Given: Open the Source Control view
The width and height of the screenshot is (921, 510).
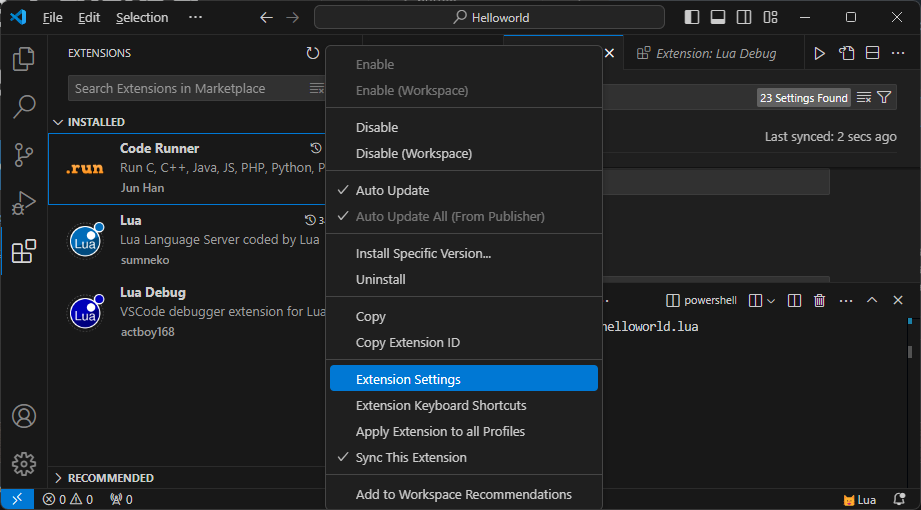Looking at the screenshot, I should 24,155.
